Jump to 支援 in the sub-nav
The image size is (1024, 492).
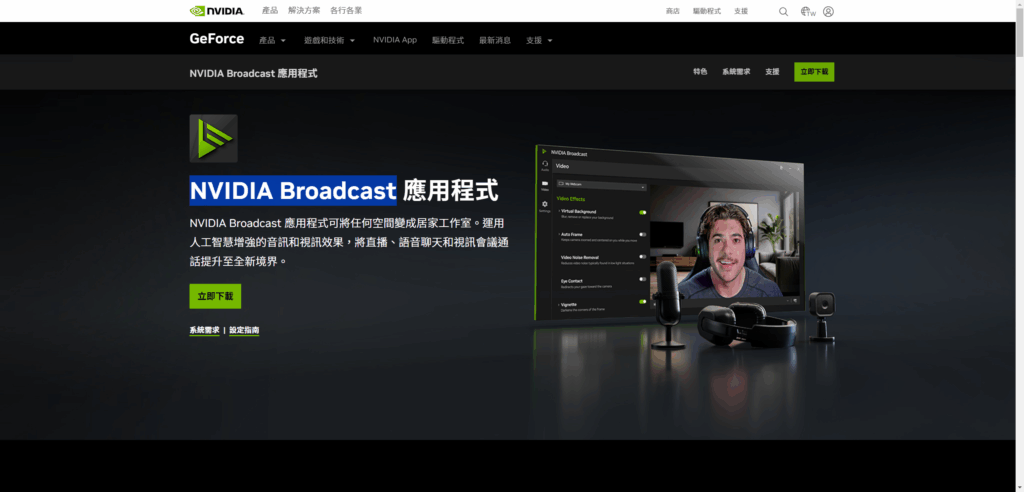773,72
